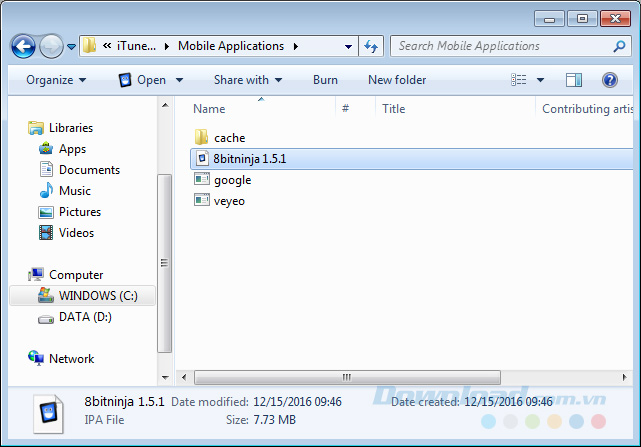Click the cache folder icon
The image size is (641, 447).
201,137
